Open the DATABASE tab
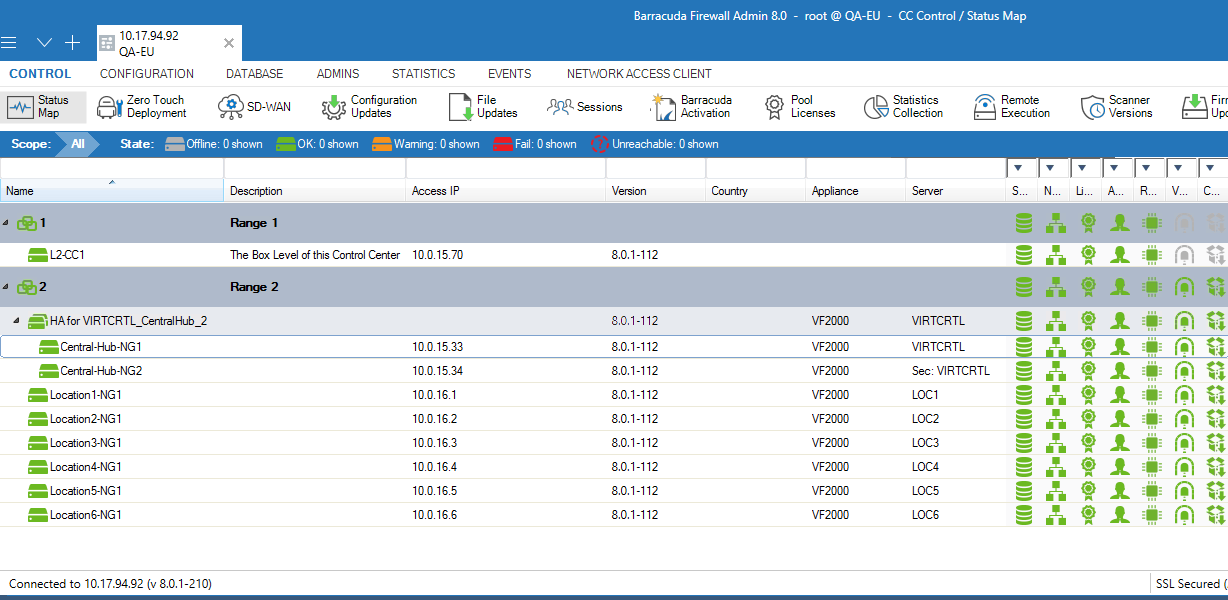This screenshot has height=600, width=1228. [255, 74]
